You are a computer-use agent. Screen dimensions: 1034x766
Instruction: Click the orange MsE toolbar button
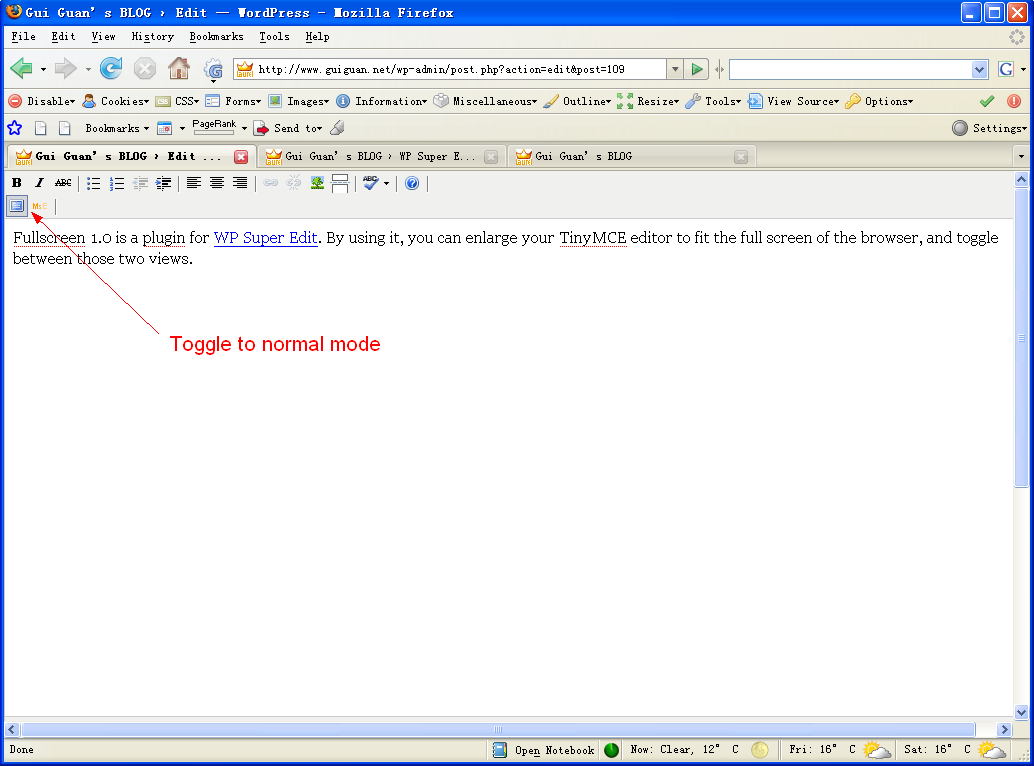[40, 206]
